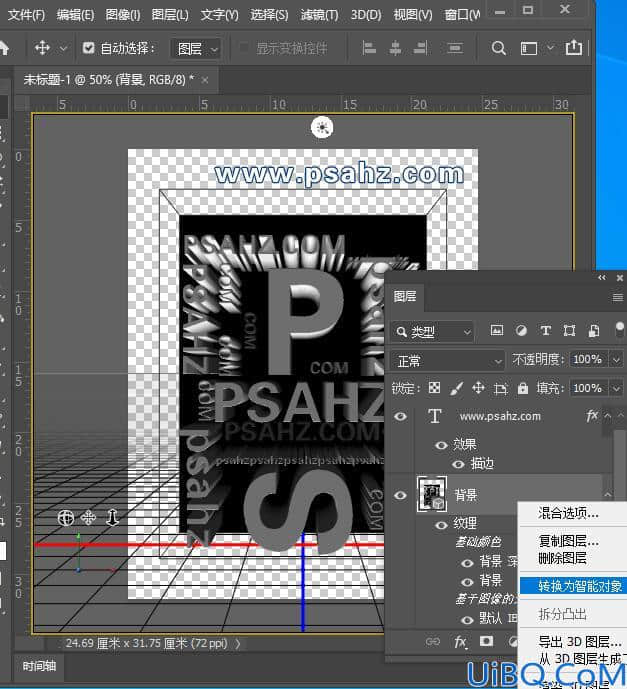This screenshot has height=689, width=627.
Task: Choose 复制图层... from context menu
Action: [x=568, y=541]
